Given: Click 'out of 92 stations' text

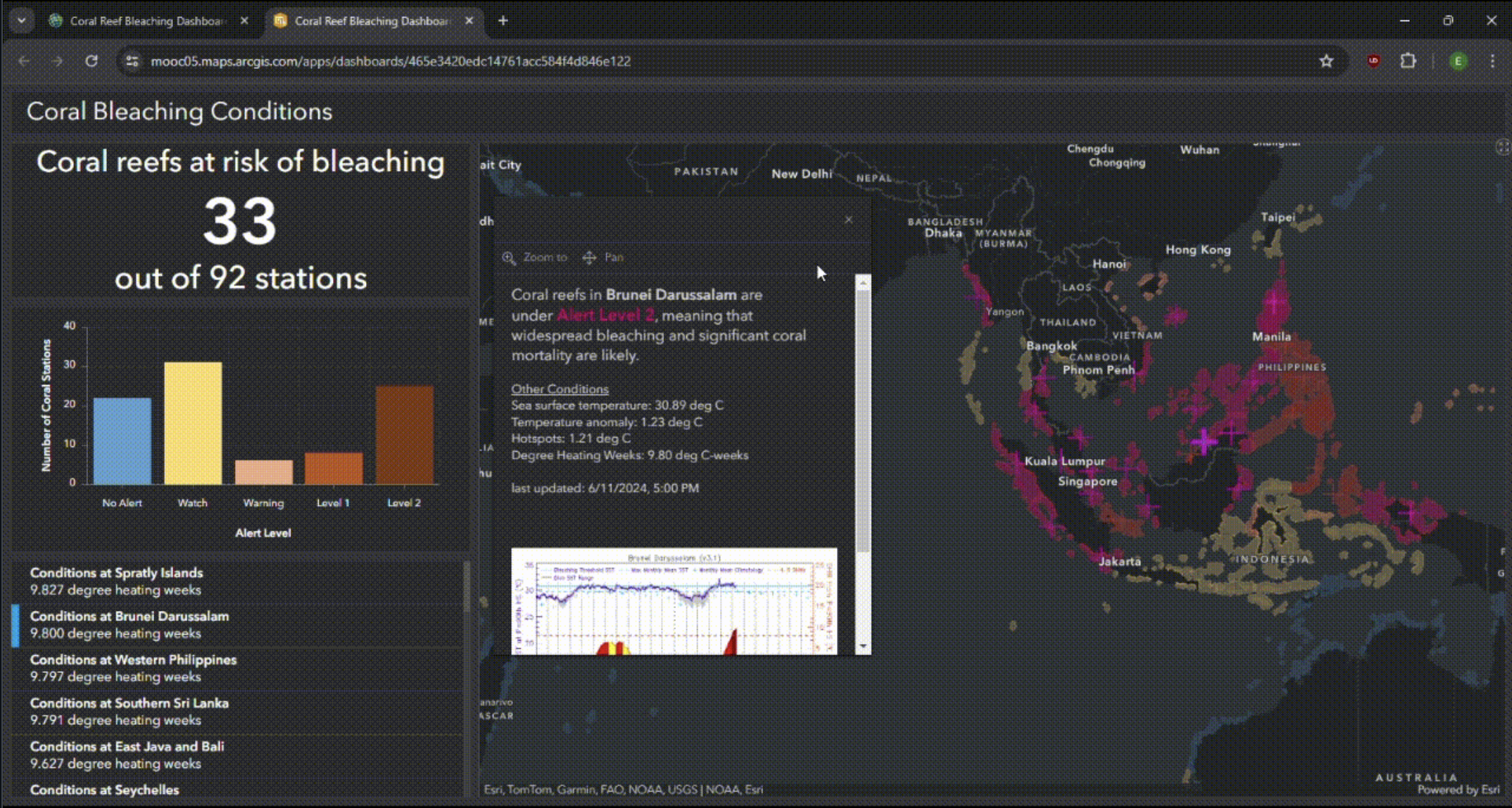Looking at the screenshot, I should [x=241, y=278].
